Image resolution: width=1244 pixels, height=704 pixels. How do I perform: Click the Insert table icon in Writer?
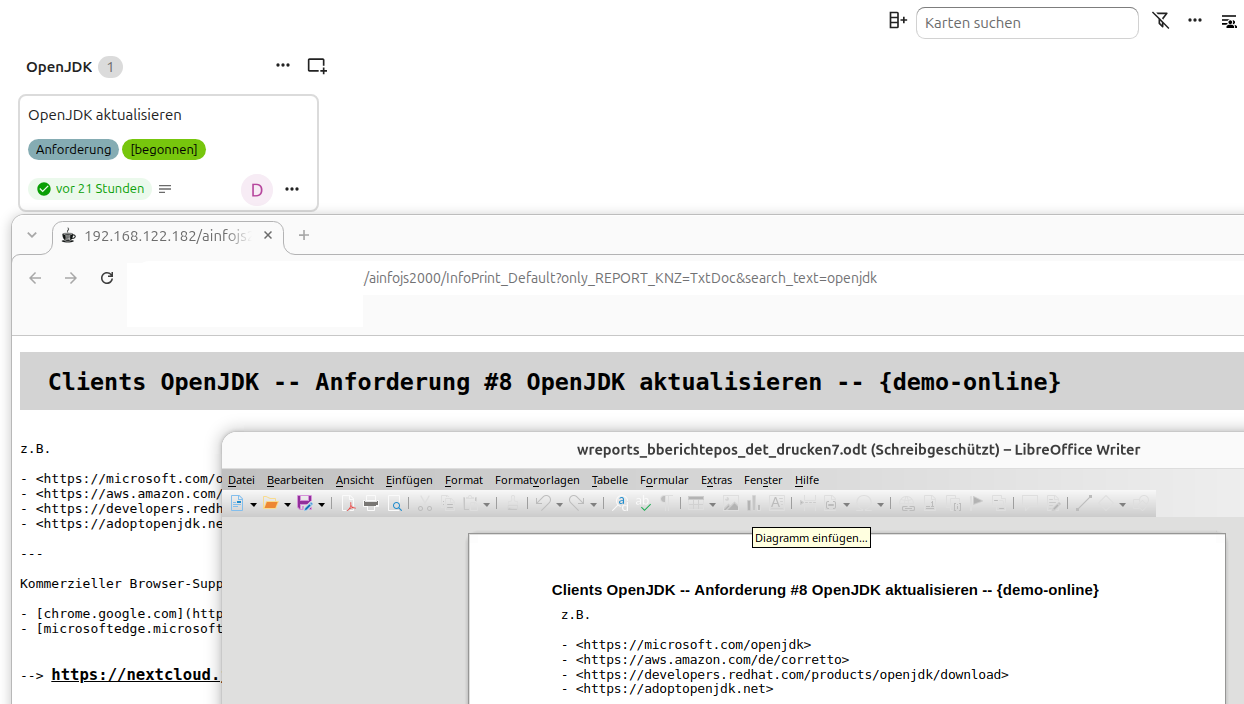(696, 504)
